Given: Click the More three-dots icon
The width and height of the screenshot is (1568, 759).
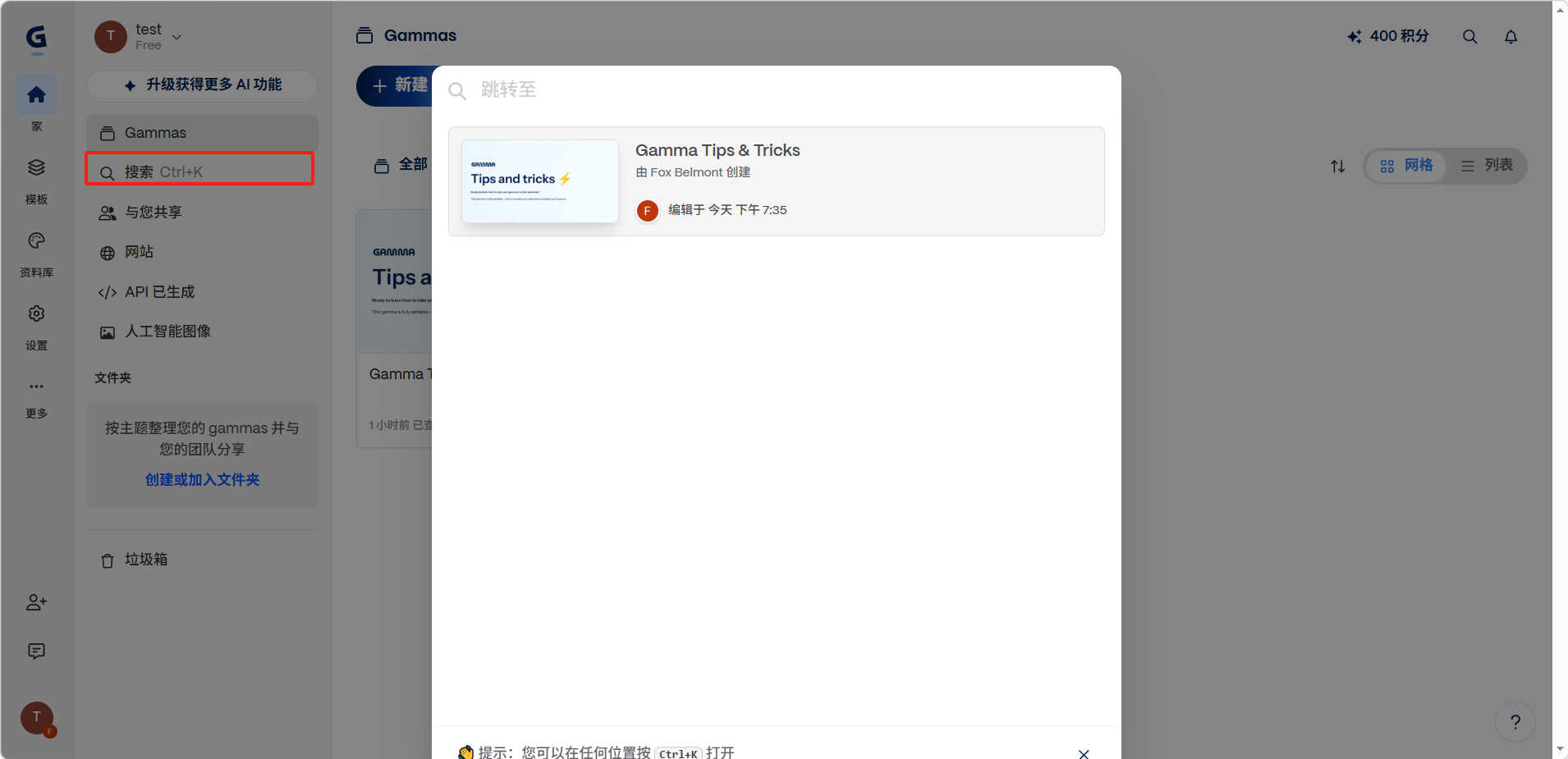Looking at the screenshot, I should click(x=36, y=386).
